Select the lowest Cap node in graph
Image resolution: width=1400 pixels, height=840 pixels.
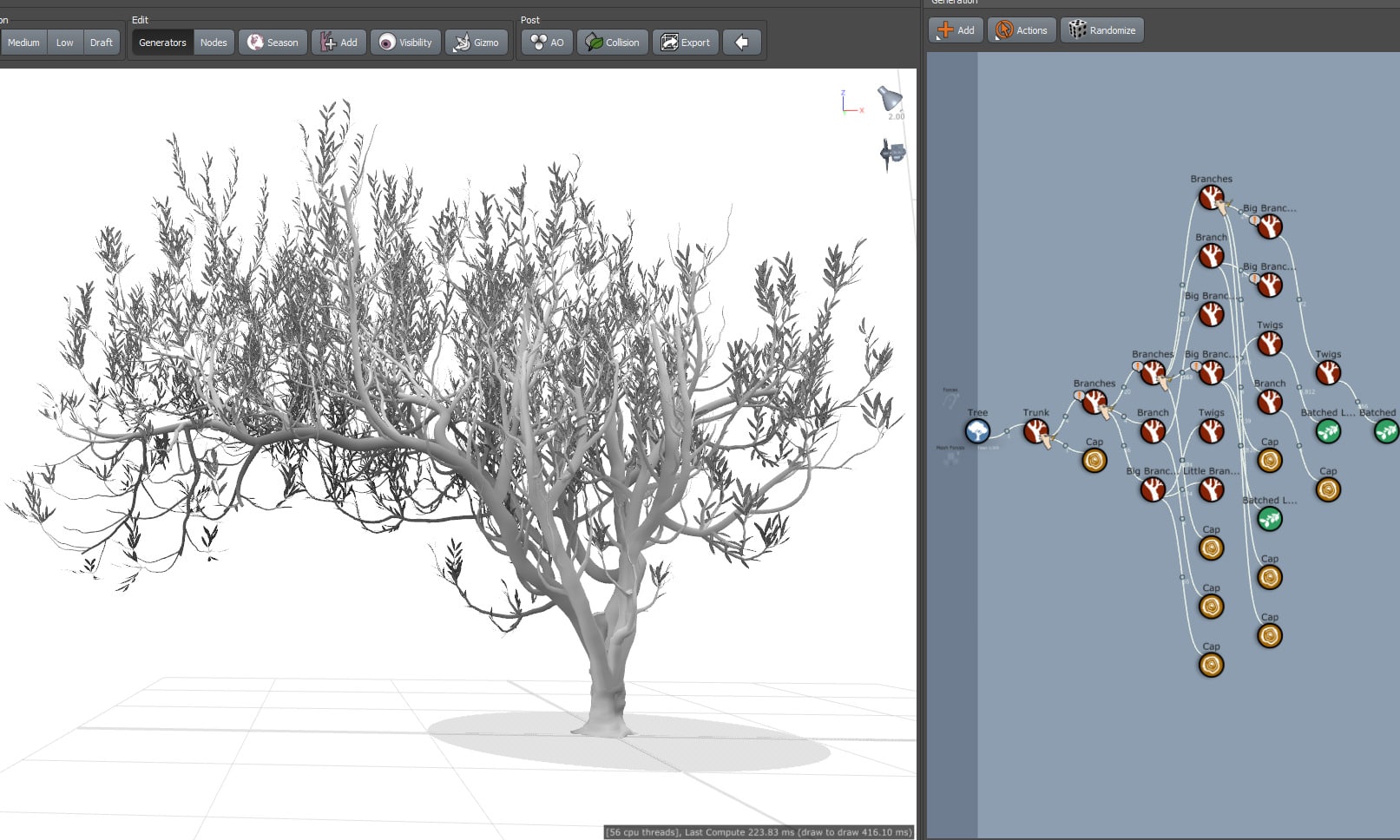coord(1211,665)
